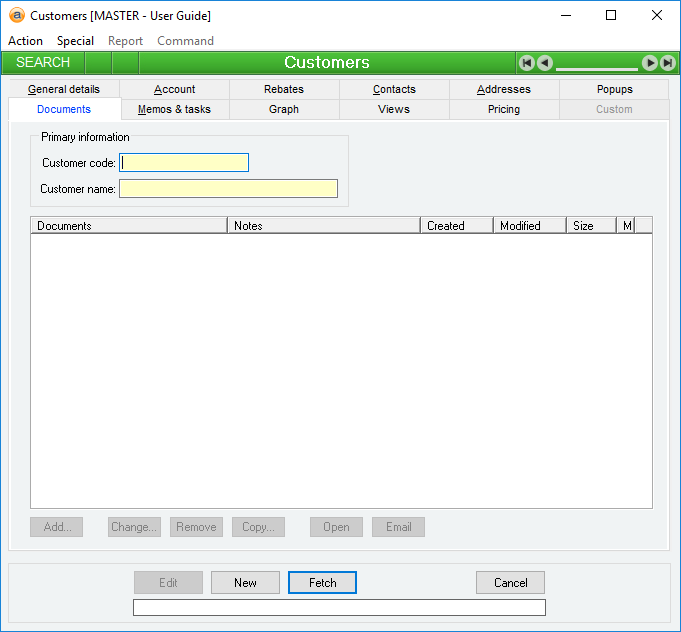The height and width of the screenshot is (632, 681).
Task: Select the Rebates tab
Action: [x=284, y=89]
